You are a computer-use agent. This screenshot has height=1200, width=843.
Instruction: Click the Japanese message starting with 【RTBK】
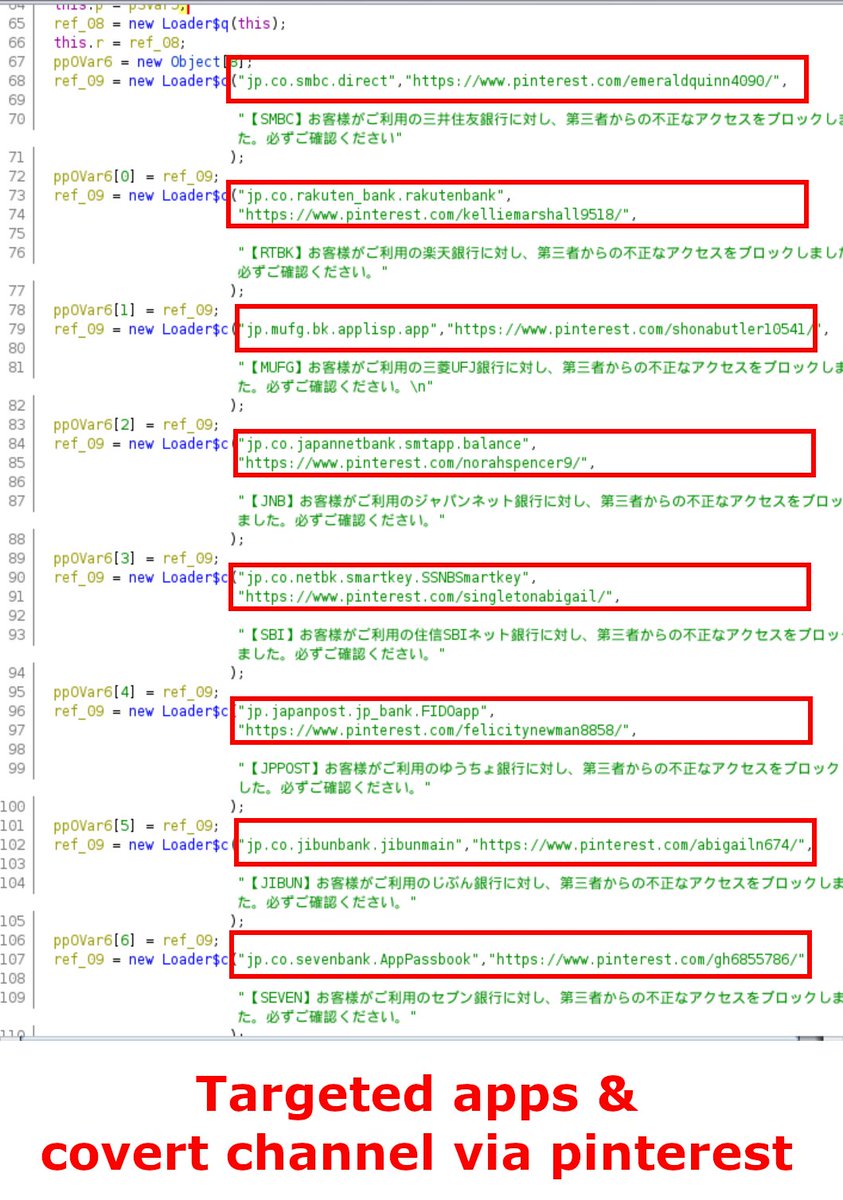[540, 262]
